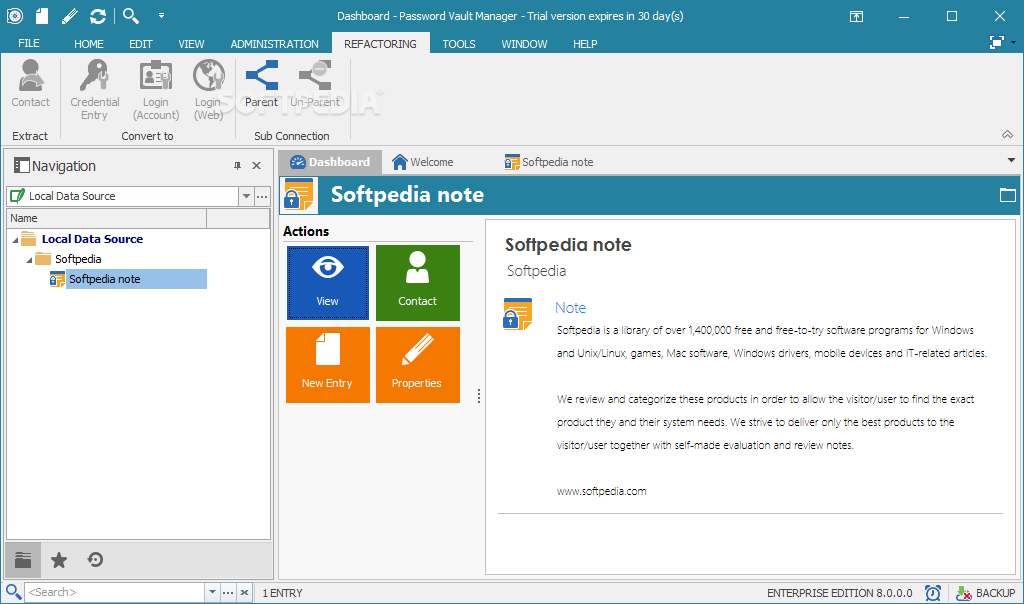Switch to the WINDOW ribbon tab
This screenshot has width=1024, height=604.
[x=524, y=44]
